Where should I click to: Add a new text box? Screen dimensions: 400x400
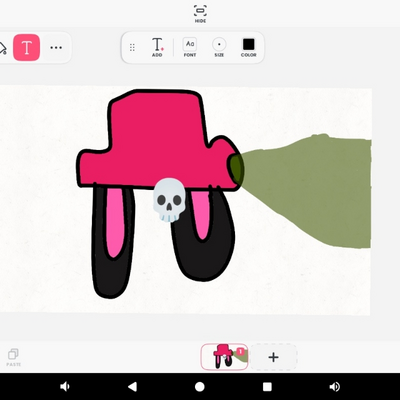point(157,47)
